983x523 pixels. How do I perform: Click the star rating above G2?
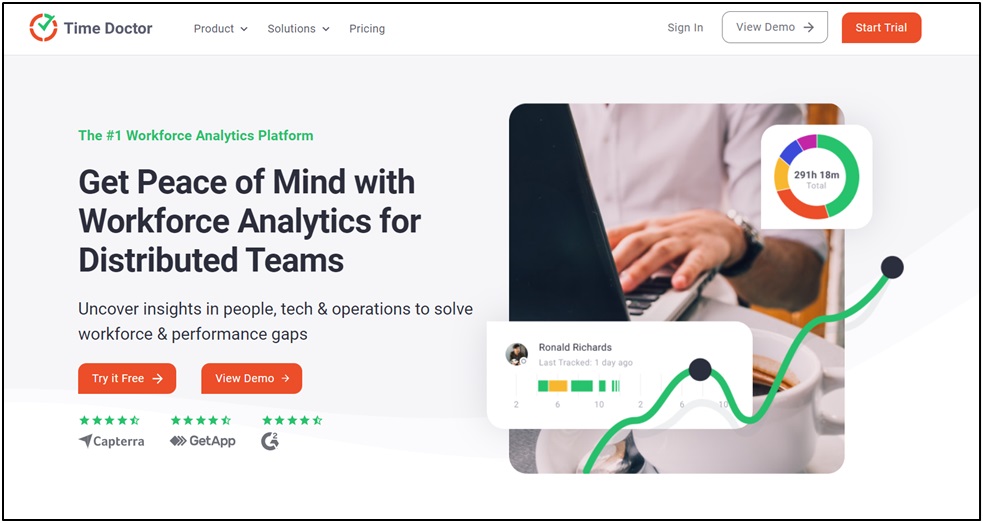[x=292, y=420]
